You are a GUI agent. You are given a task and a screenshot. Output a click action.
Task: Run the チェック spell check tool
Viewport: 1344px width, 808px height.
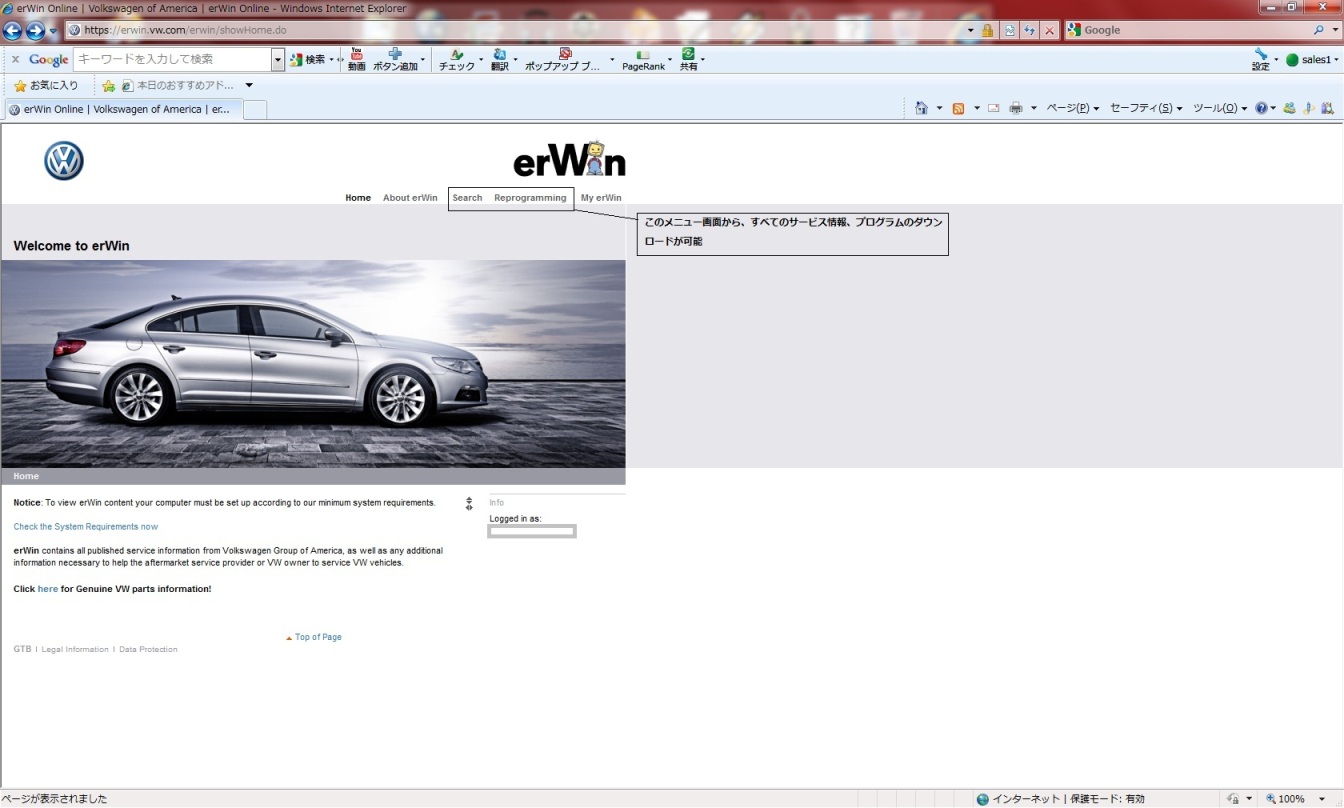tap(457, 60)
